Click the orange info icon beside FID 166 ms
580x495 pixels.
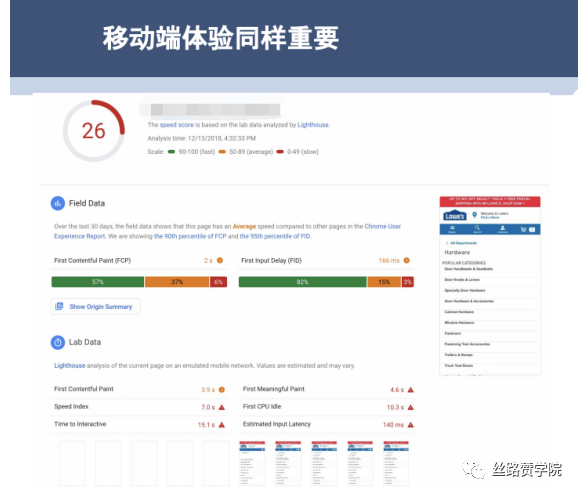pos(407,260)
